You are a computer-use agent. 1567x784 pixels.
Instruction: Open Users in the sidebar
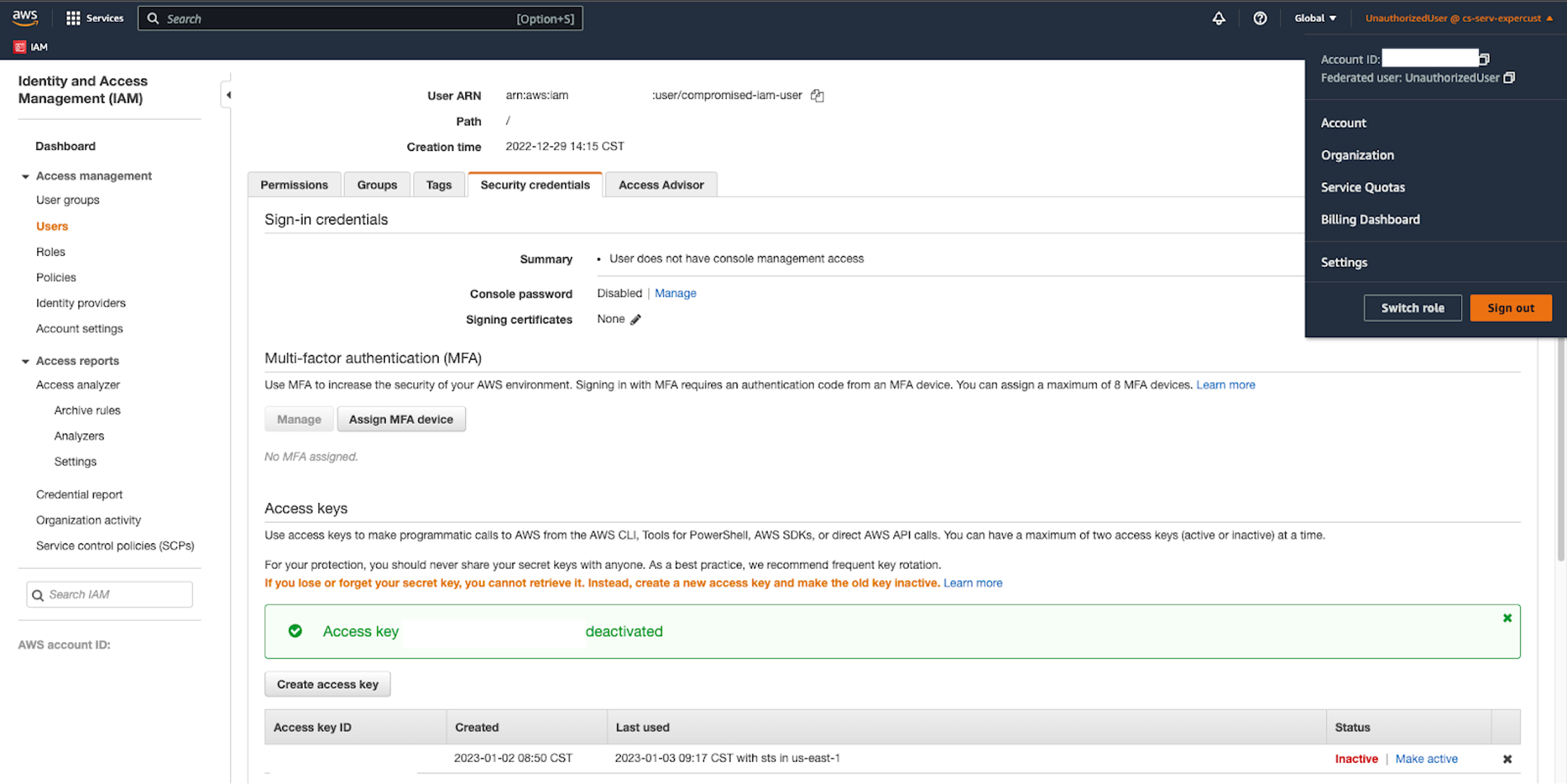[x=51, y=226]
